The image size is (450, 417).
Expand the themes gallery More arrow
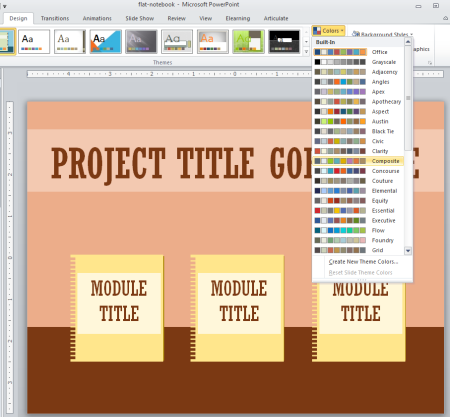click(x=306, y=51)
